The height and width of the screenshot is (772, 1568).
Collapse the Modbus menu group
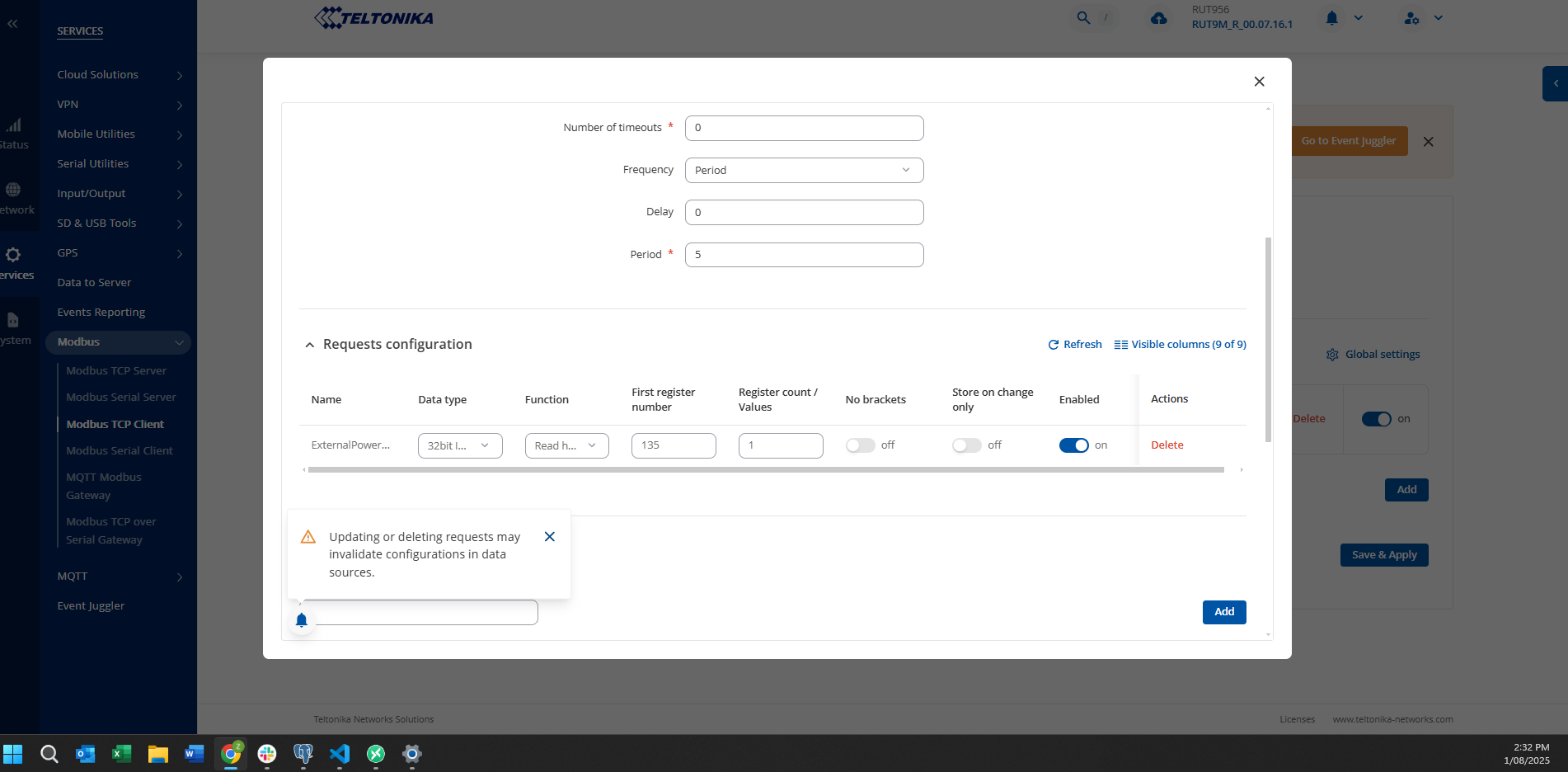point(118,342)
